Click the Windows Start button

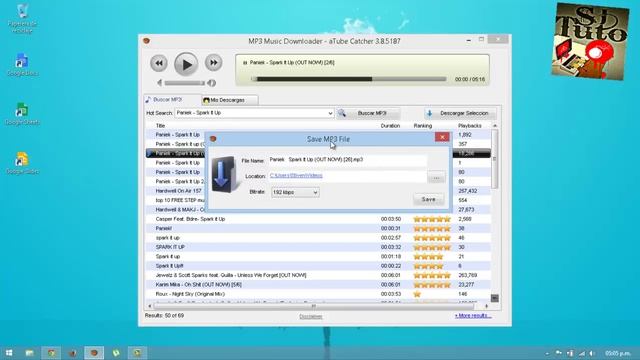click(9, 353)
